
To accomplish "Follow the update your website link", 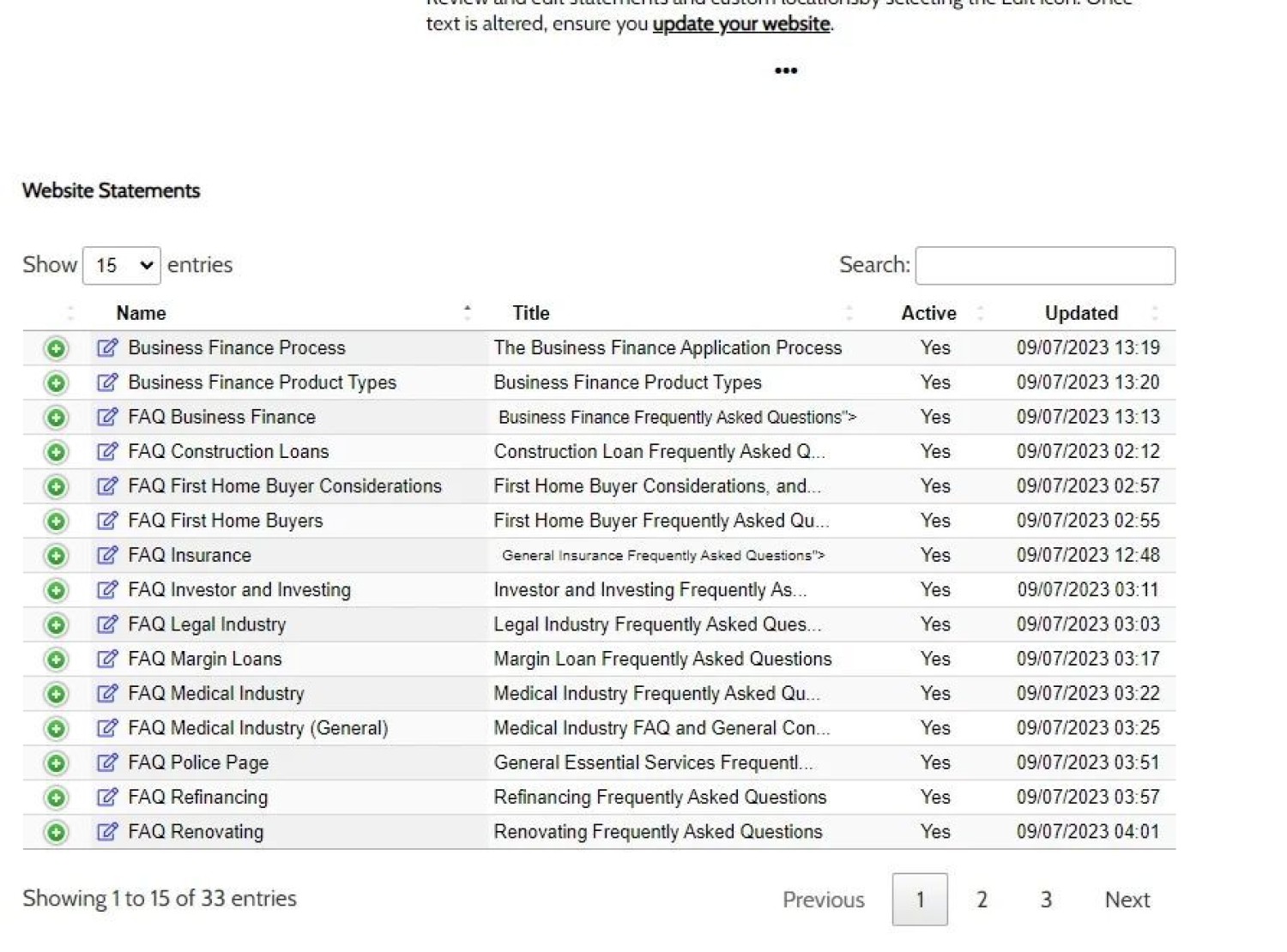I will click(x=740, y=24).
